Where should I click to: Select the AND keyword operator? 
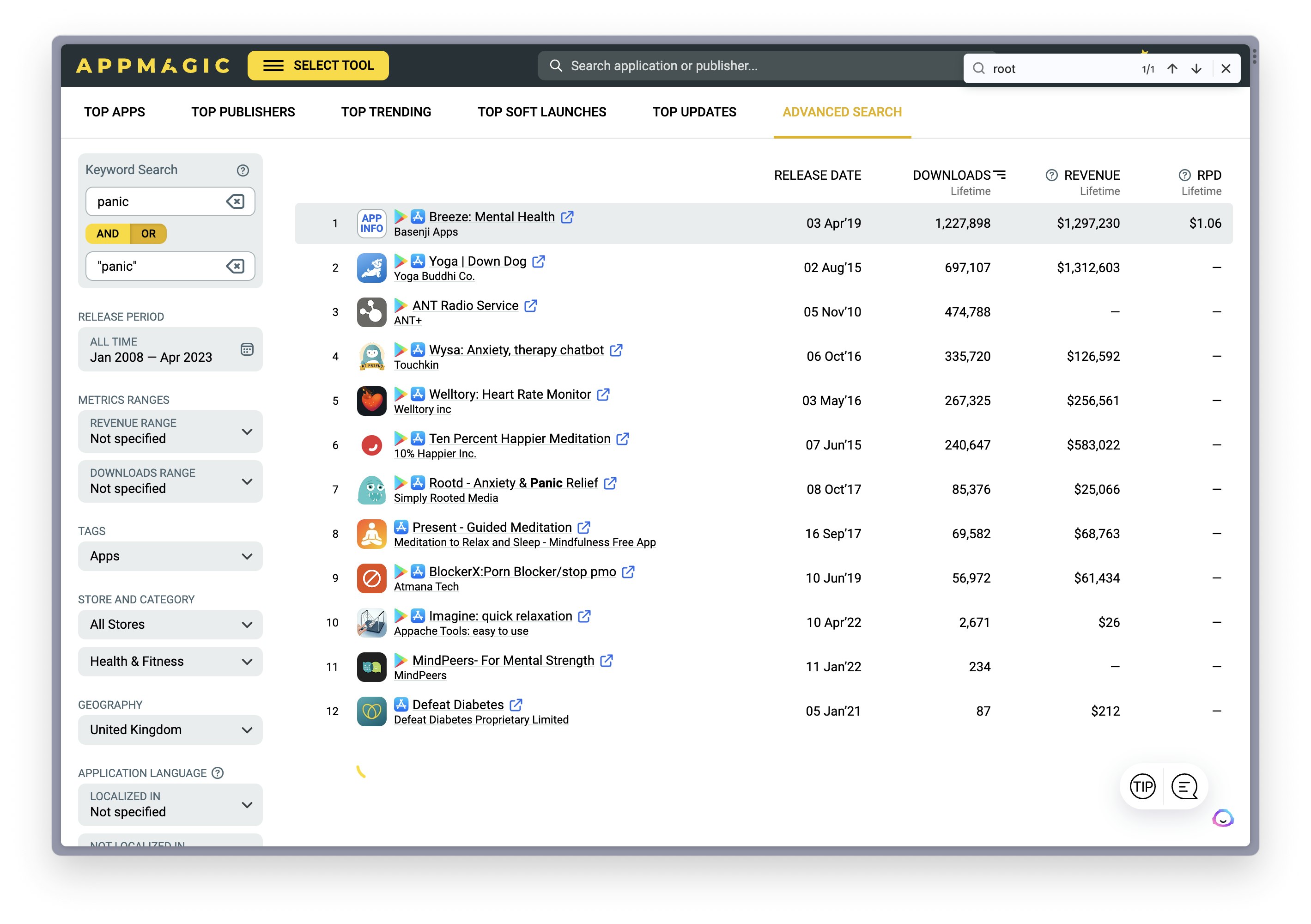(x=108, y=234)
